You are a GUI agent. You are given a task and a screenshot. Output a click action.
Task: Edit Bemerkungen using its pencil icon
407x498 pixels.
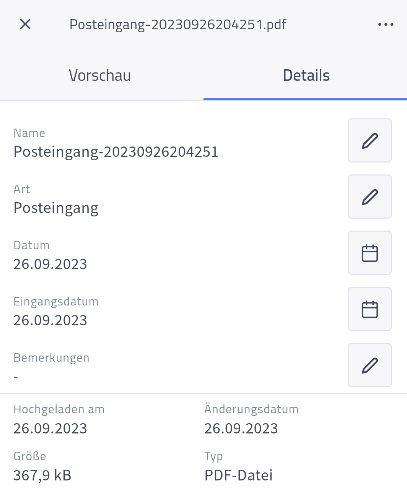point(370,365)
